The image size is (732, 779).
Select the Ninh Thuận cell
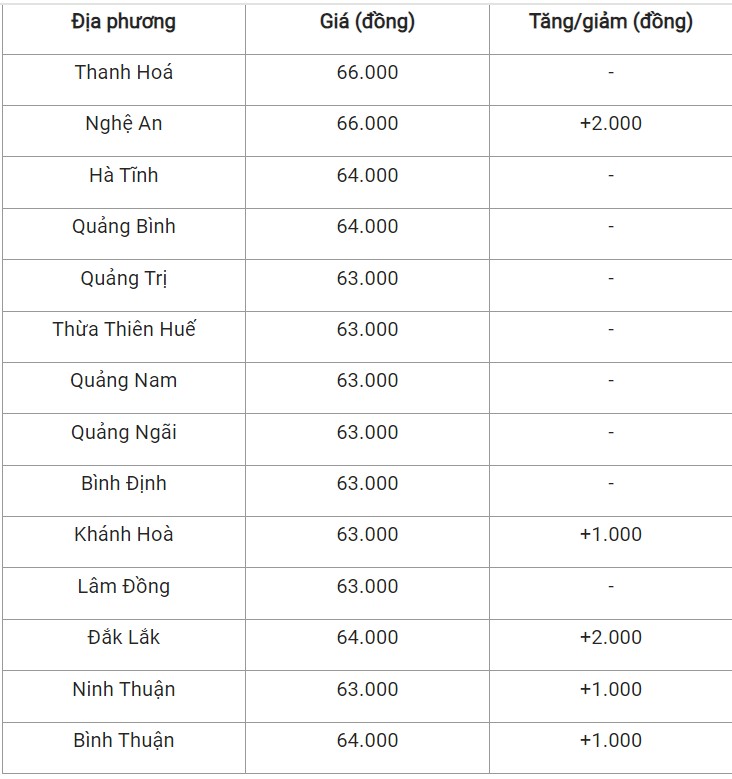pyautogui.click(x=123, y=689)
